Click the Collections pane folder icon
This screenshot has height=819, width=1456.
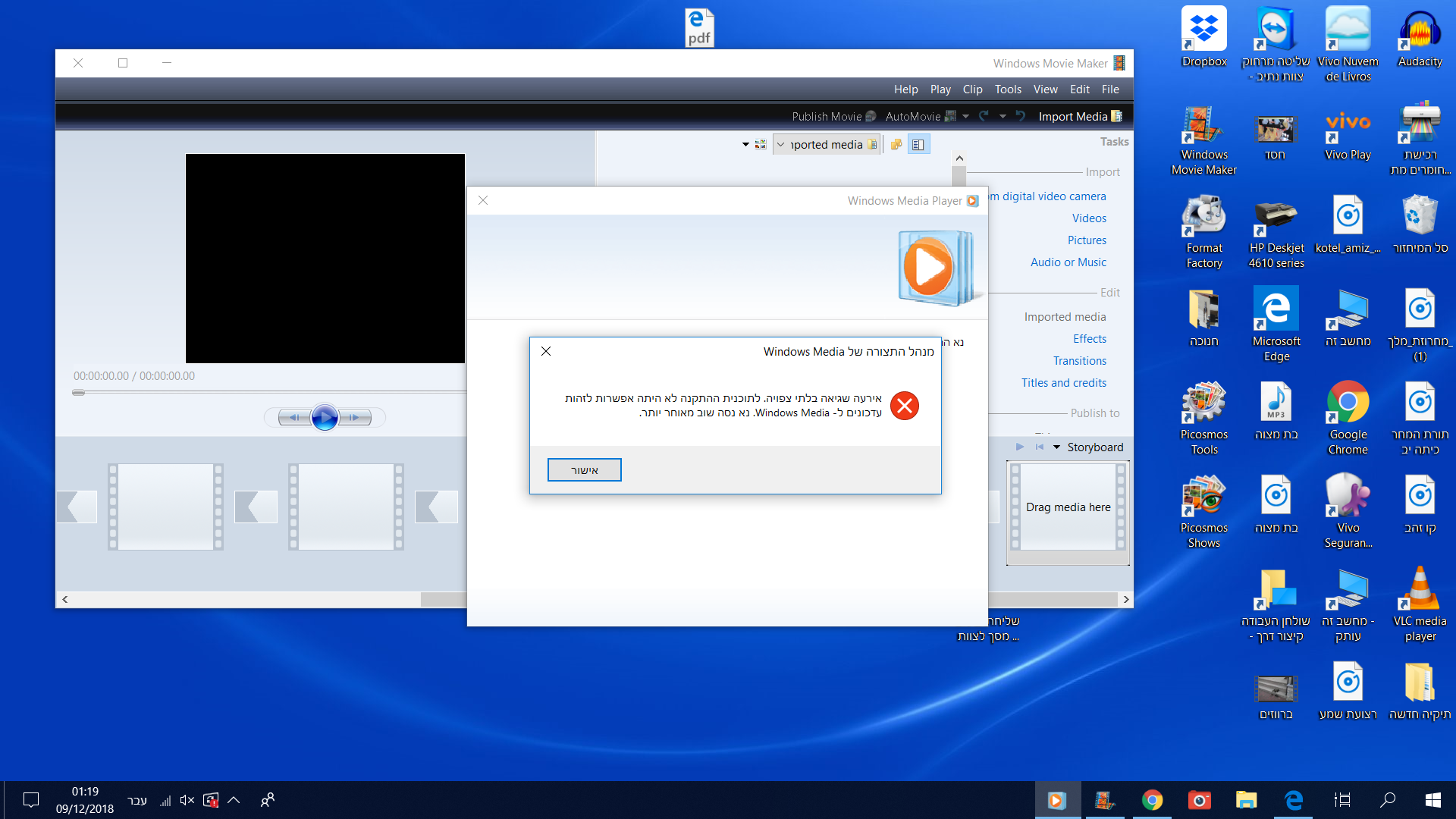(x=896, y=144)
